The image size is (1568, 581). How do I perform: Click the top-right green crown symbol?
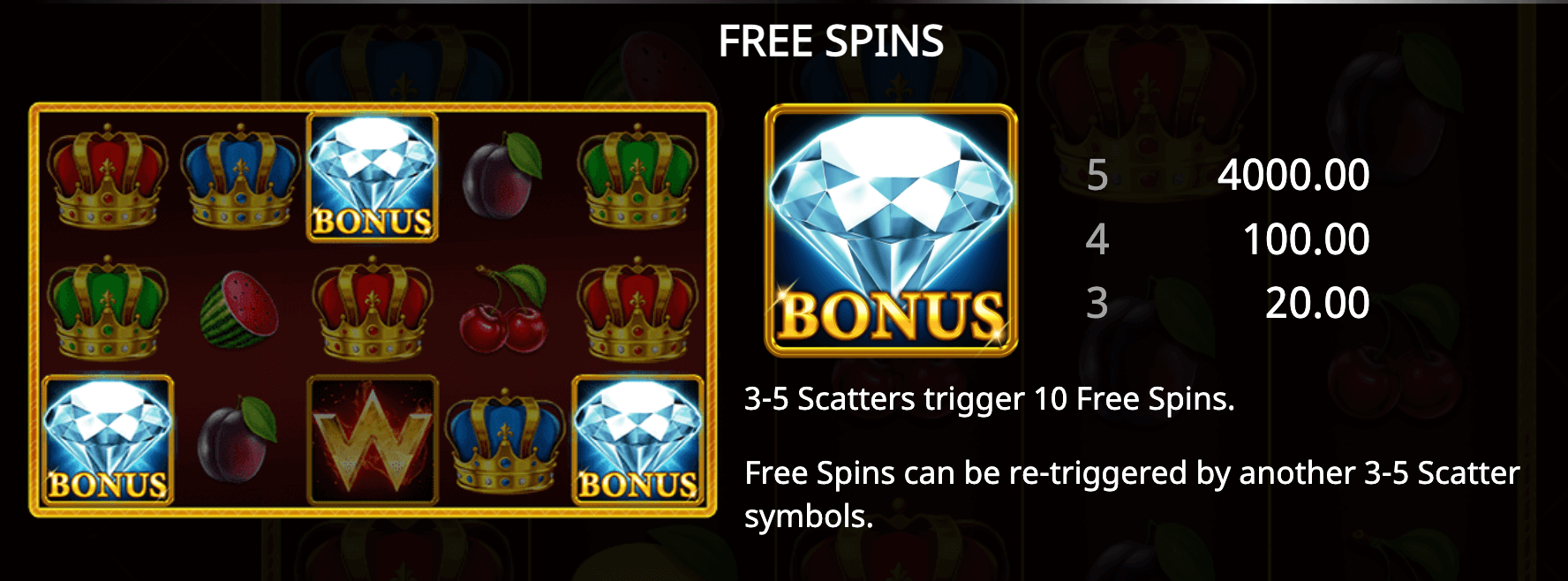pyautogui.click(x=637, y=176)
